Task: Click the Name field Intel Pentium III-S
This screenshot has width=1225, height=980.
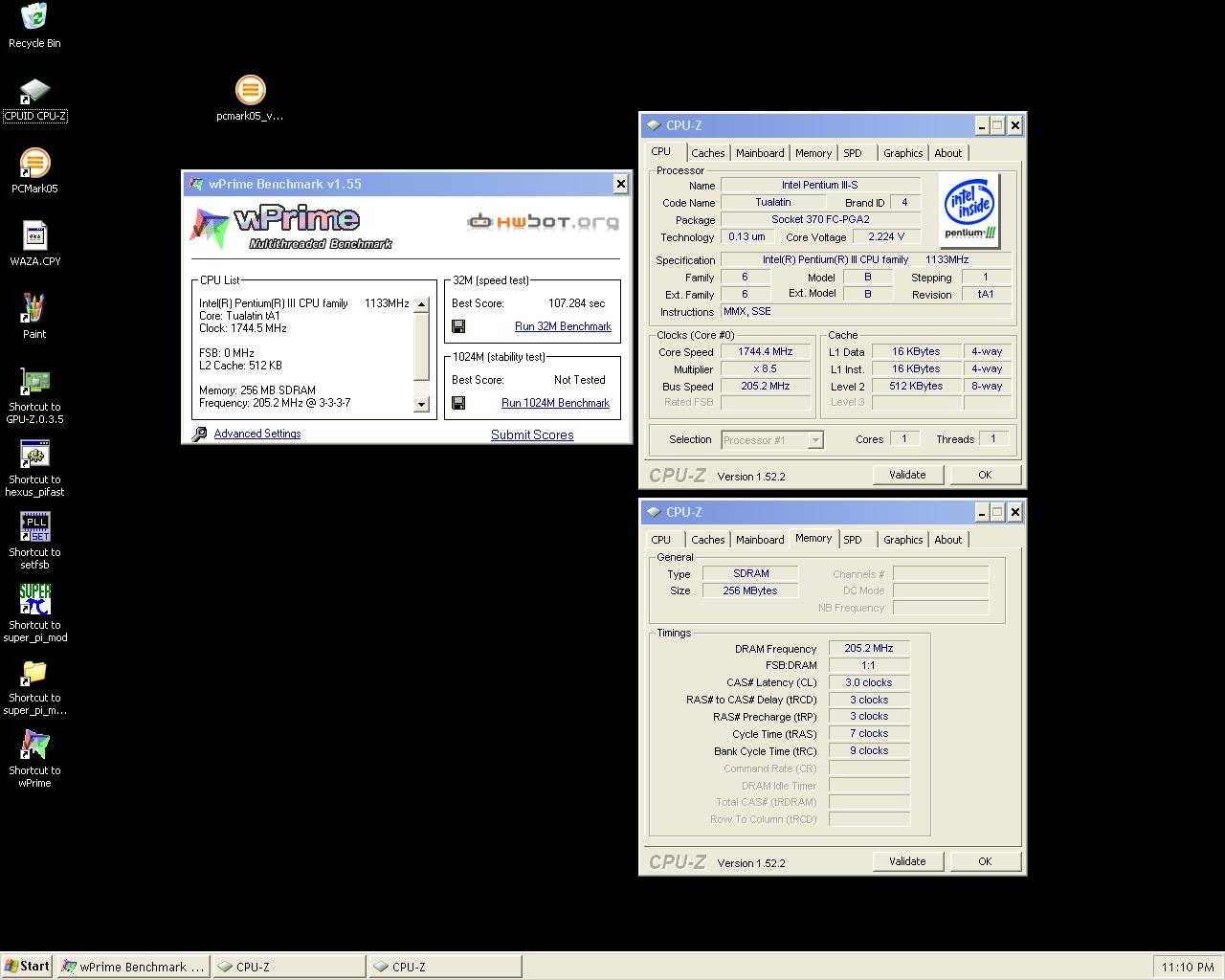Action: (x=820, y=185)
